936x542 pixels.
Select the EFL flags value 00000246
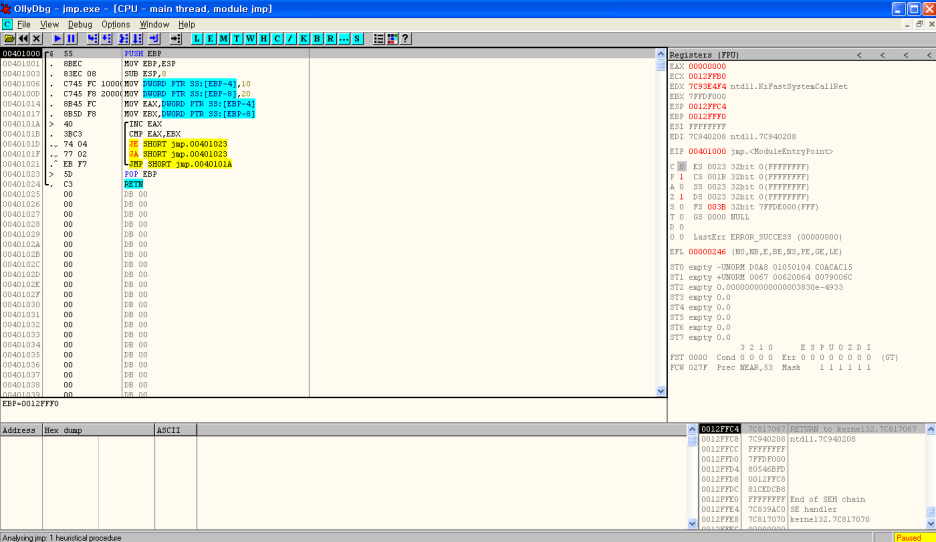pos(707,252)
